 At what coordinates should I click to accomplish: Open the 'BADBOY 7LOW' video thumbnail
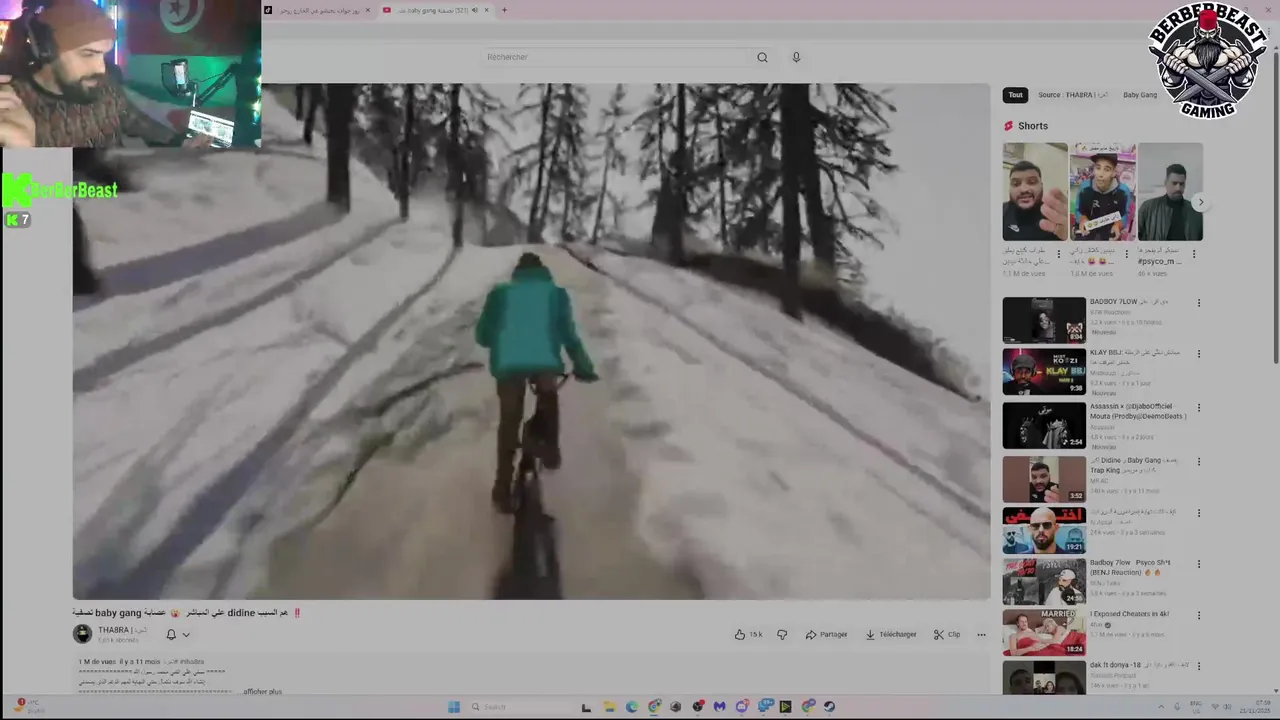click(x=1044, y=320)
